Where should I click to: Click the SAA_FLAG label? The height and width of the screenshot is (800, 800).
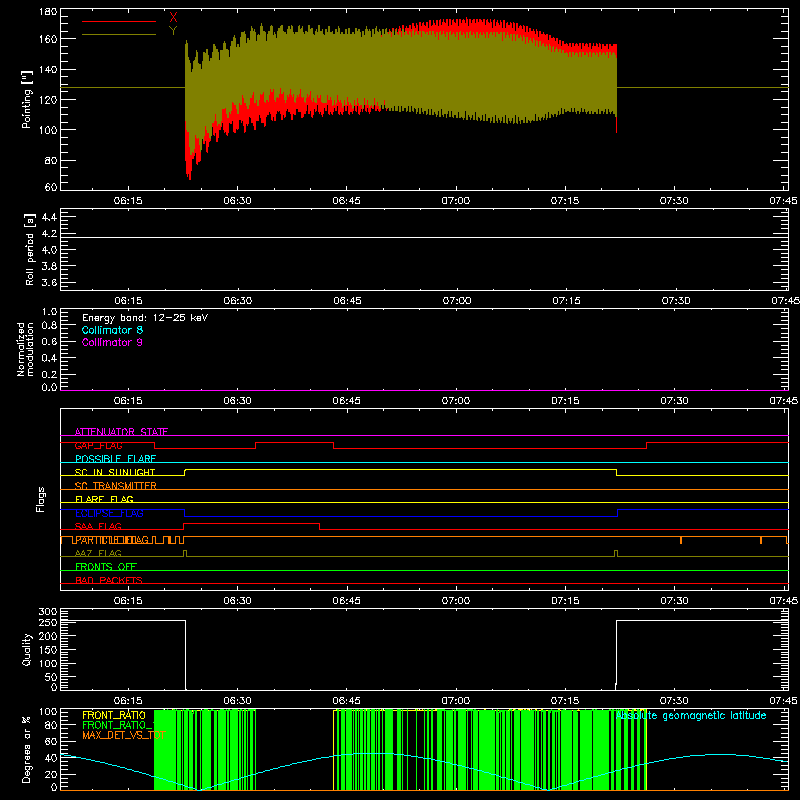(98, 526)
